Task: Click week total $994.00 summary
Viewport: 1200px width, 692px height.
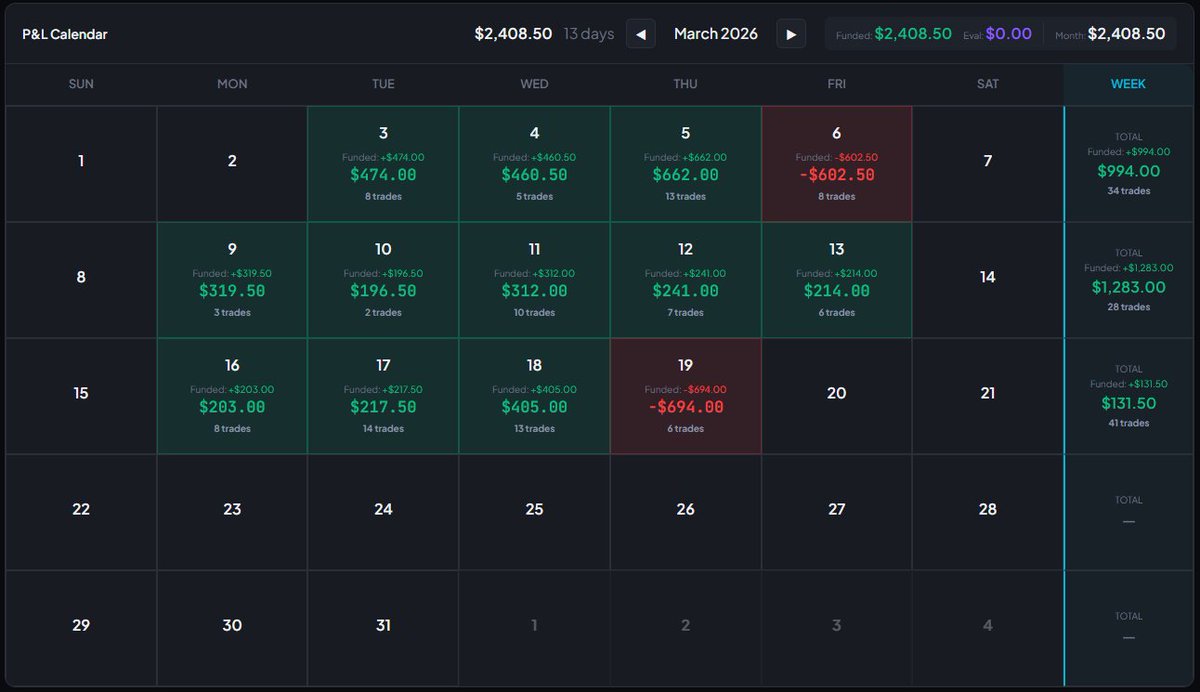Action: pos(1129,164)
